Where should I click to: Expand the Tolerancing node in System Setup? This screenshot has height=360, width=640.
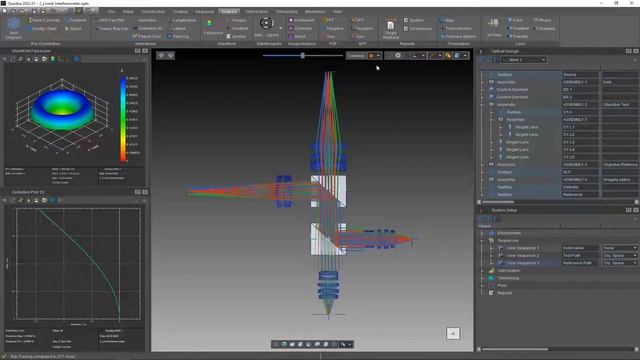point(482,278)
